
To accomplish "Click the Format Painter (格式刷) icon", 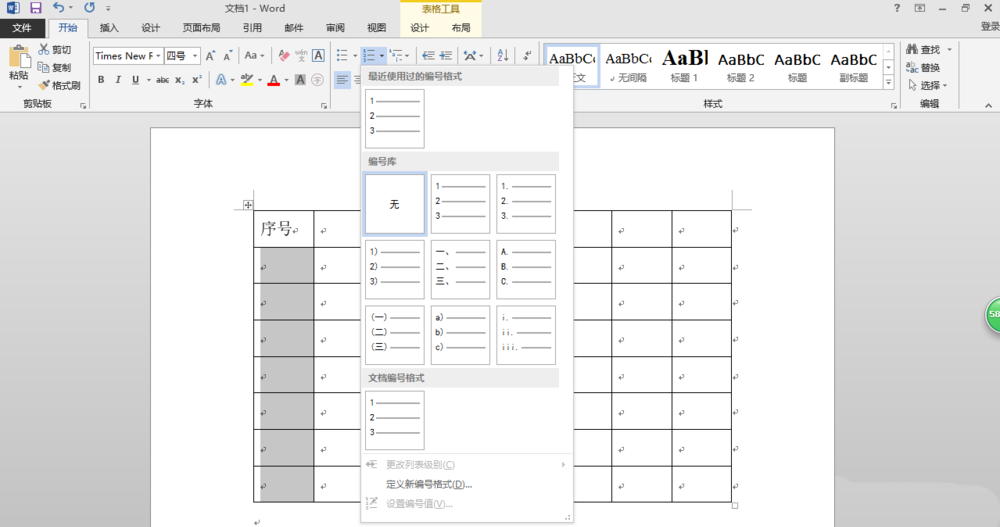I will point(45,86).
